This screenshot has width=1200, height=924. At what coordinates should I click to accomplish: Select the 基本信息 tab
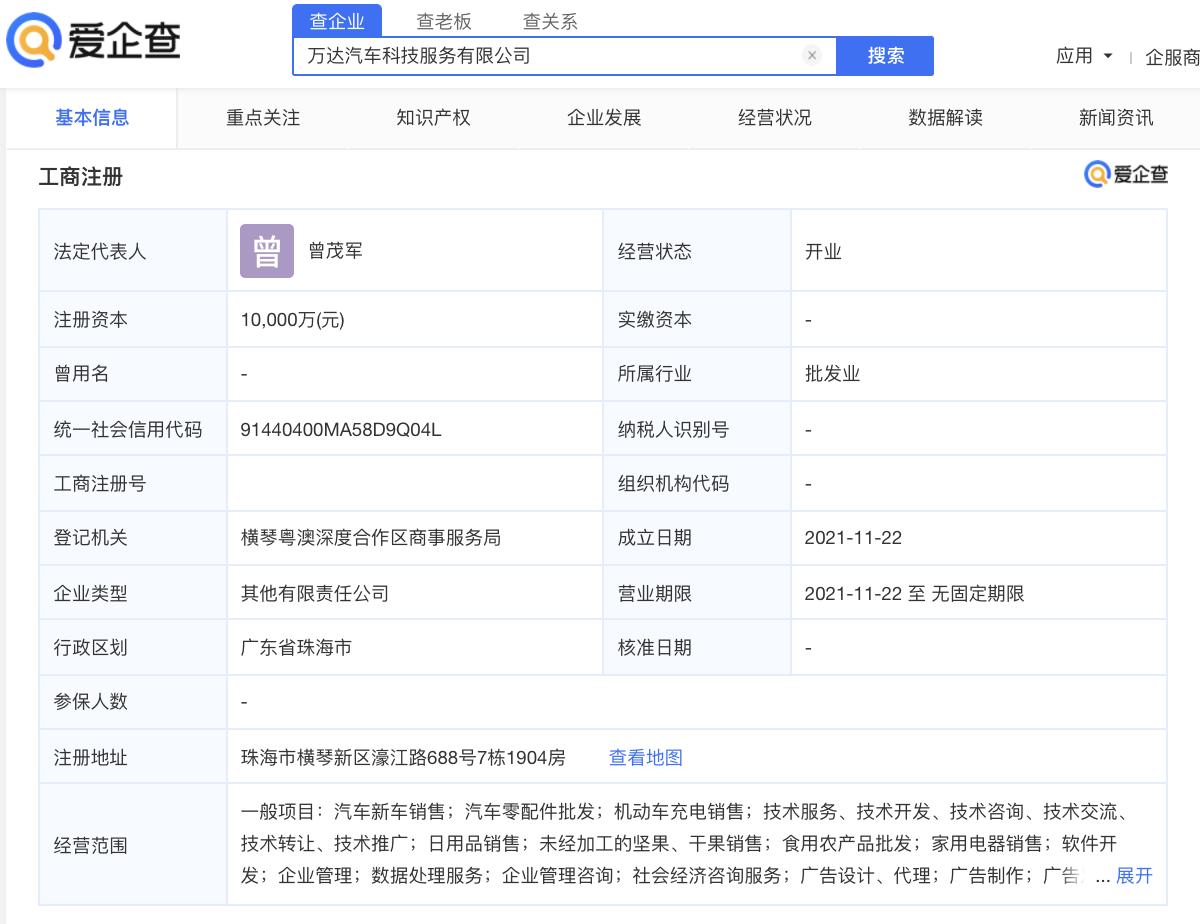point(92,118)
